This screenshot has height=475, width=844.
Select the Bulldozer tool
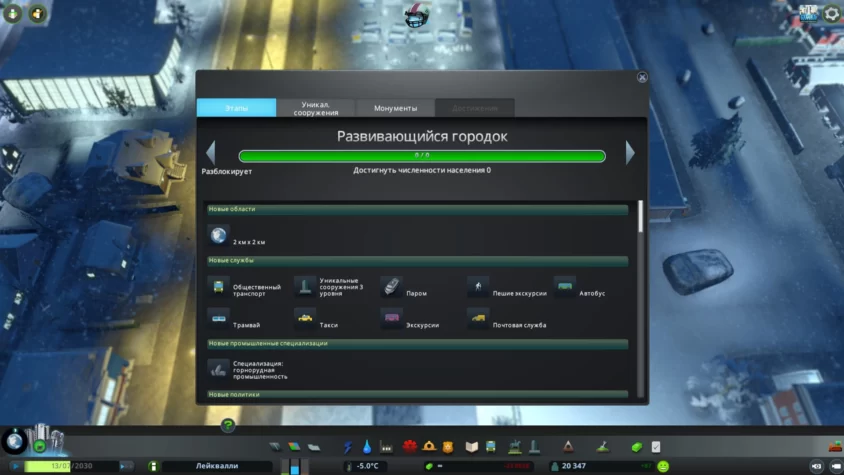pyautogui.click(x=835, y=447)
